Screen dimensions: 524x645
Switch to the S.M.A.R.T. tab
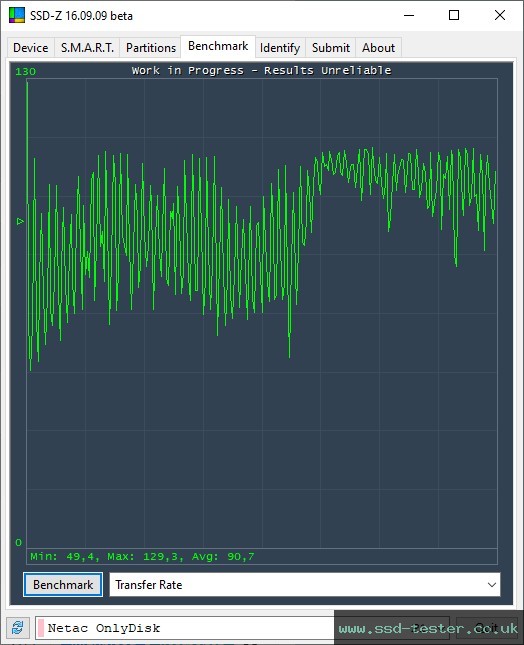pos(87,48)
